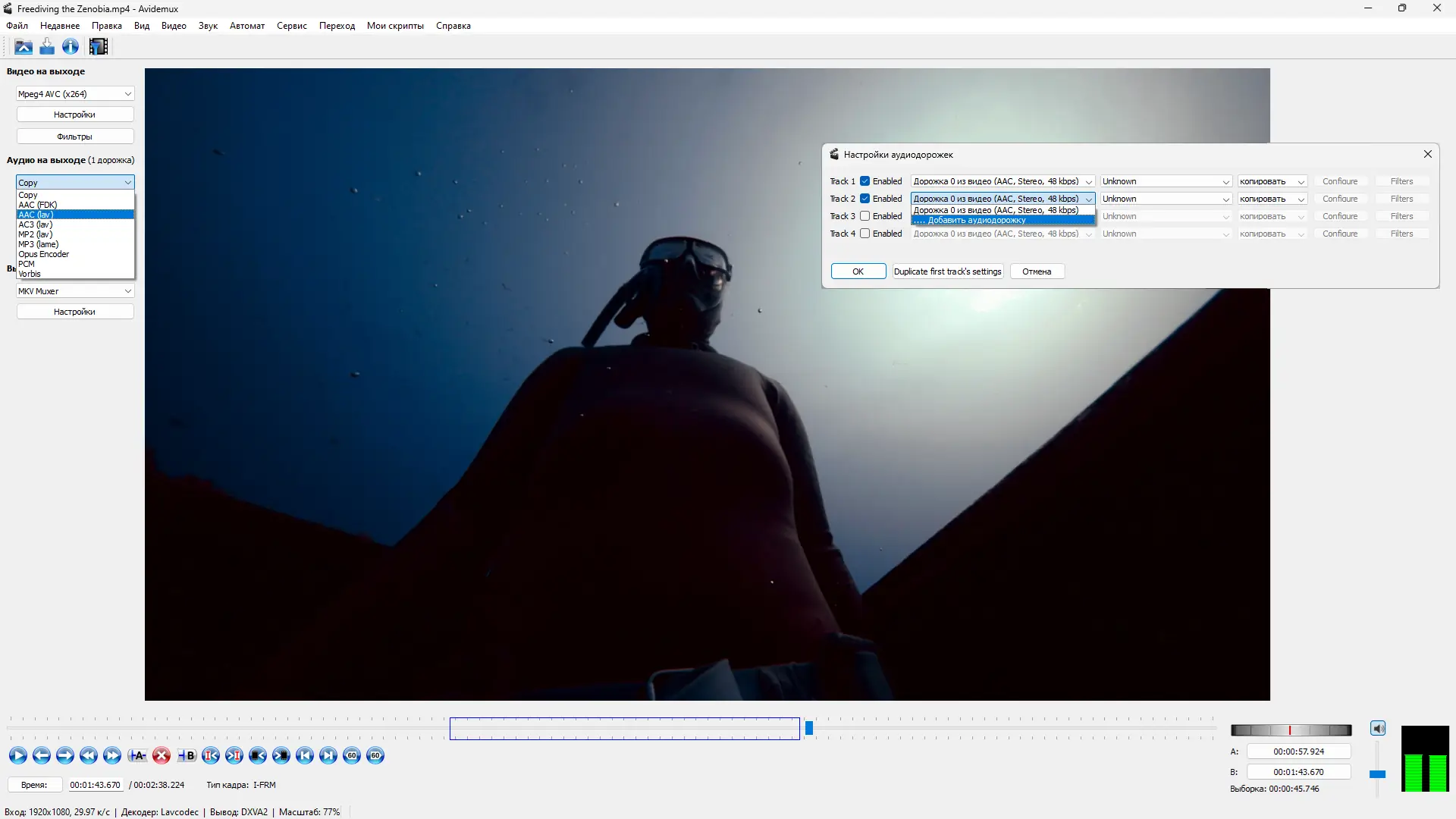Click the Play button in playback bar
Screen dimensions: 1456x819
18,755
